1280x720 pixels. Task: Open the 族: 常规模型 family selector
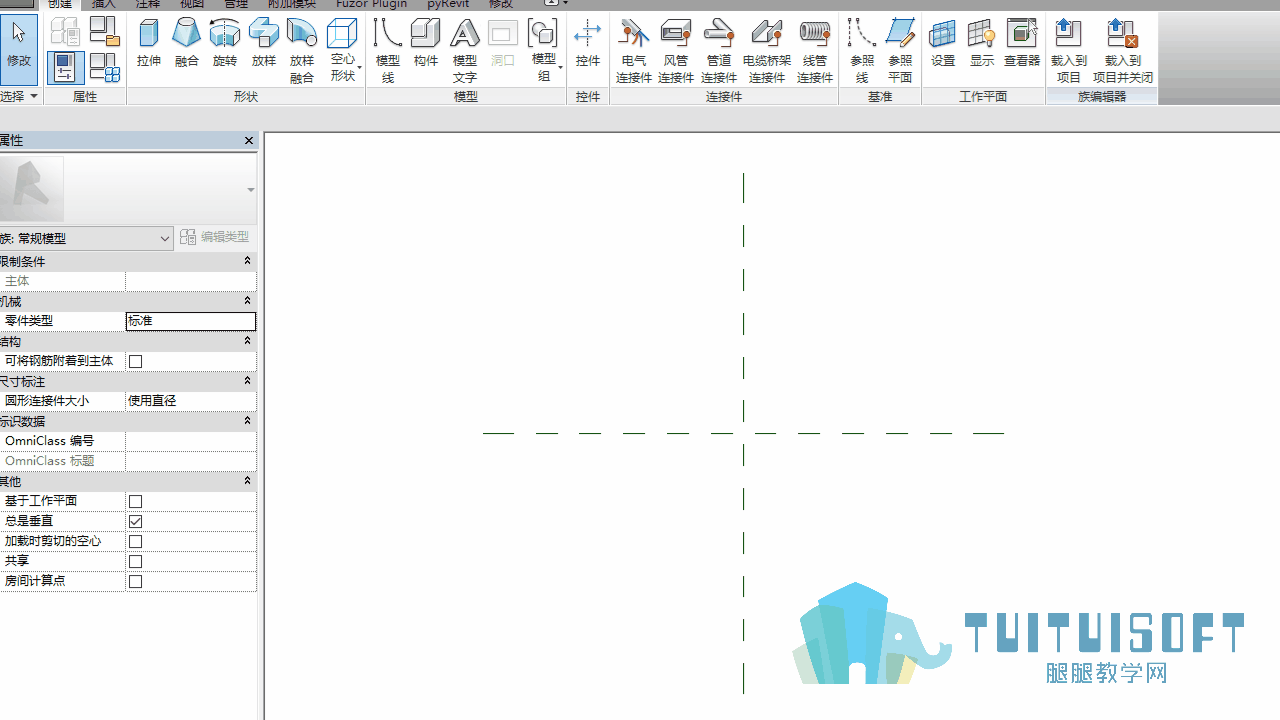(87, 238)
